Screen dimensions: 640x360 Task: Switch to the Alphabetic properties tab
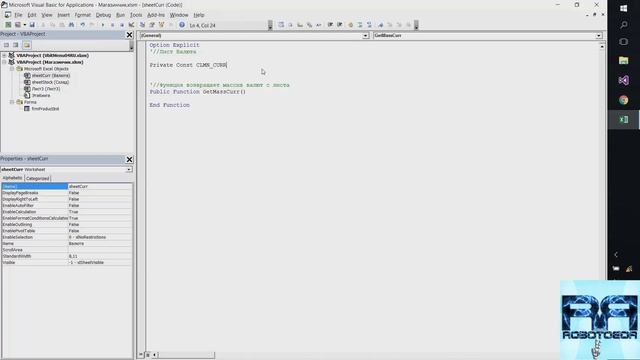[x=12, y=178]
